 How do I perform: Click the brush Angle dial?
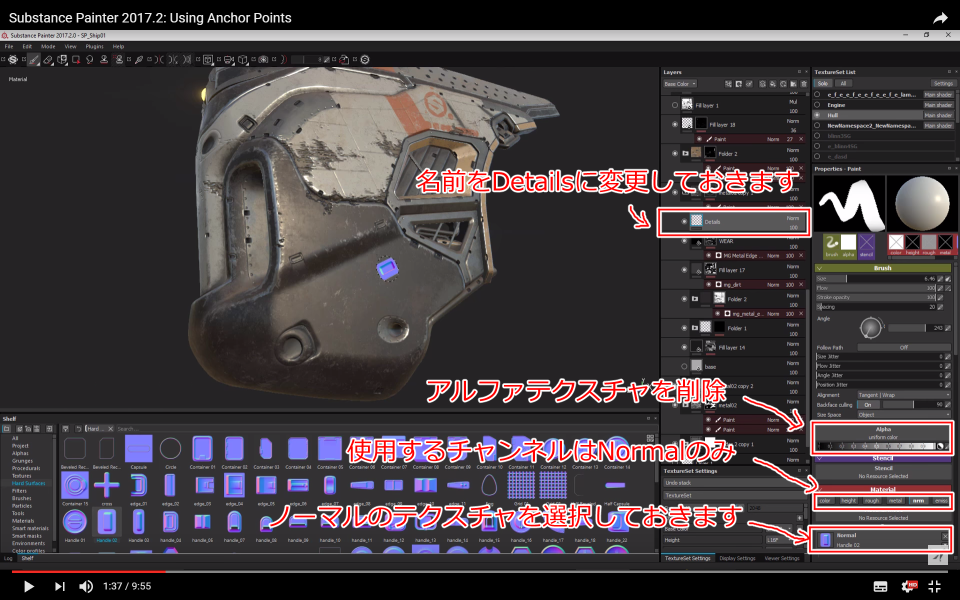click(x=869, y=328)
